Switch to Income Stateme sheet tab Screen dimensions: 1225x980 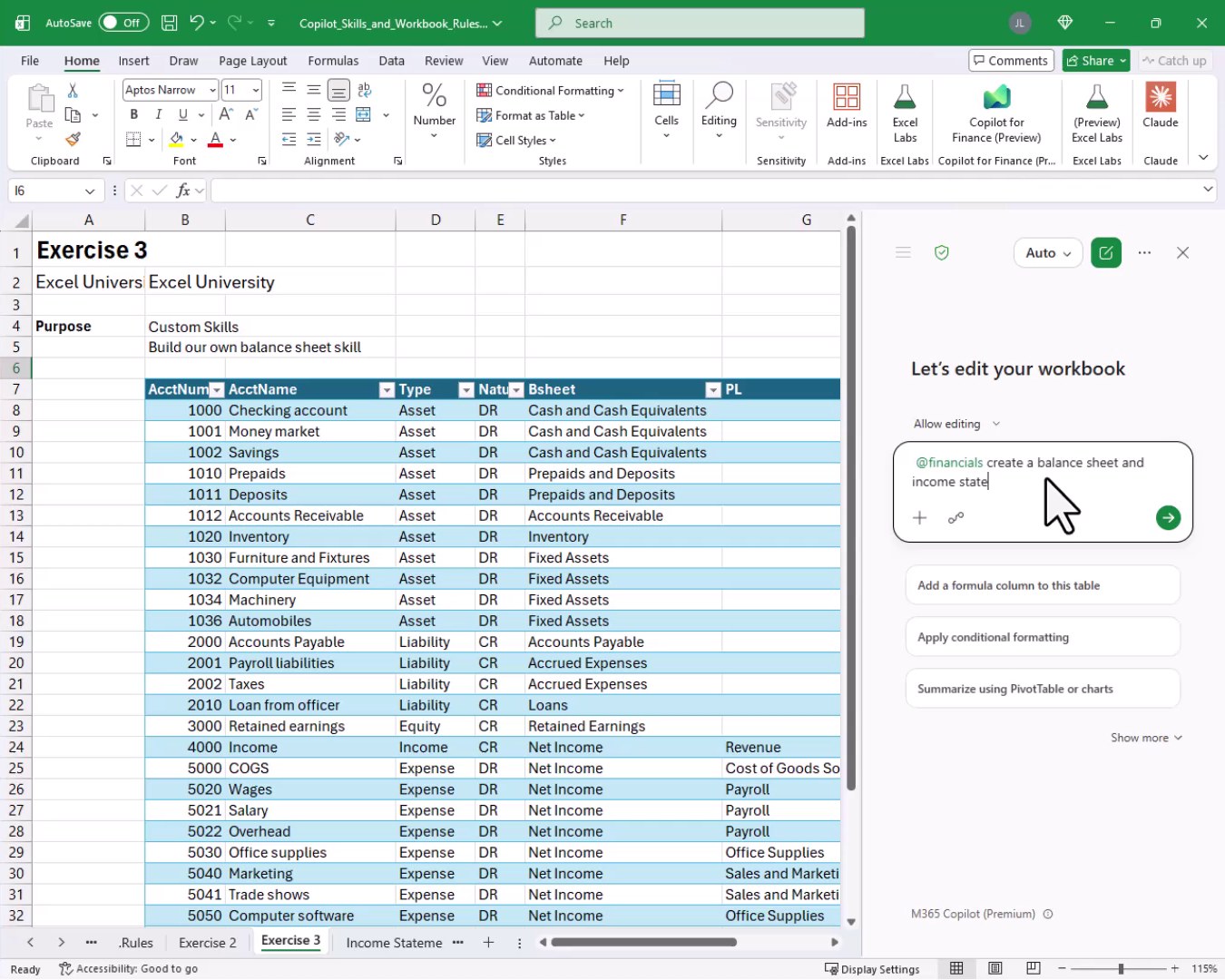pyautogui.click(x=394, y=943)
